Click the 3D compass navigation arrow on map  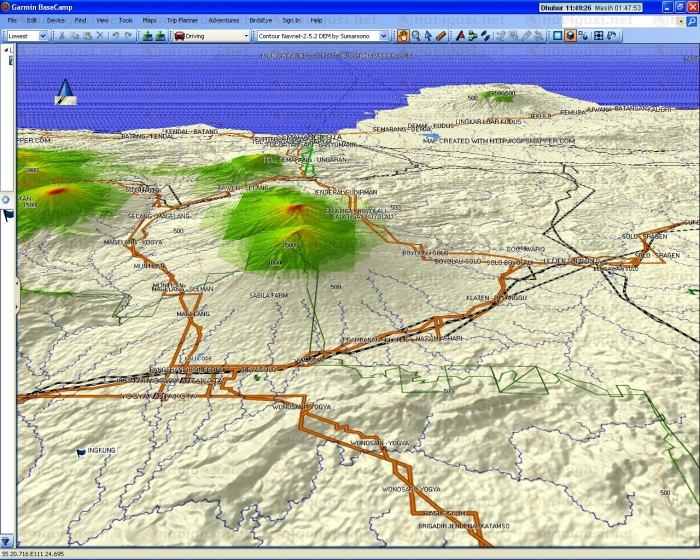[x=66, y=93]
